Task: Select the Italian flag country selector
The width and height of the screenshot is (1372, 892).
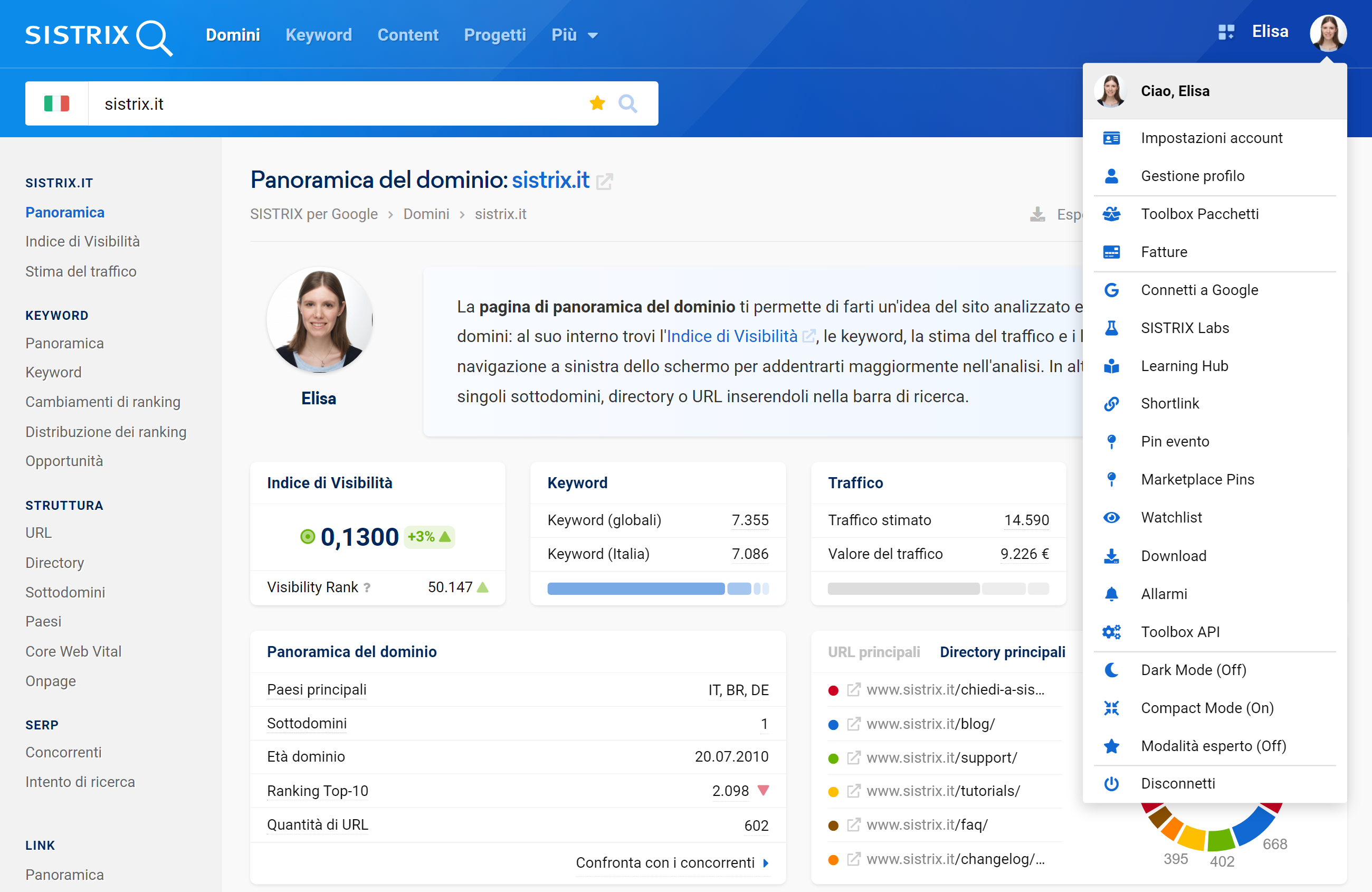Action: tap(56, 104)
